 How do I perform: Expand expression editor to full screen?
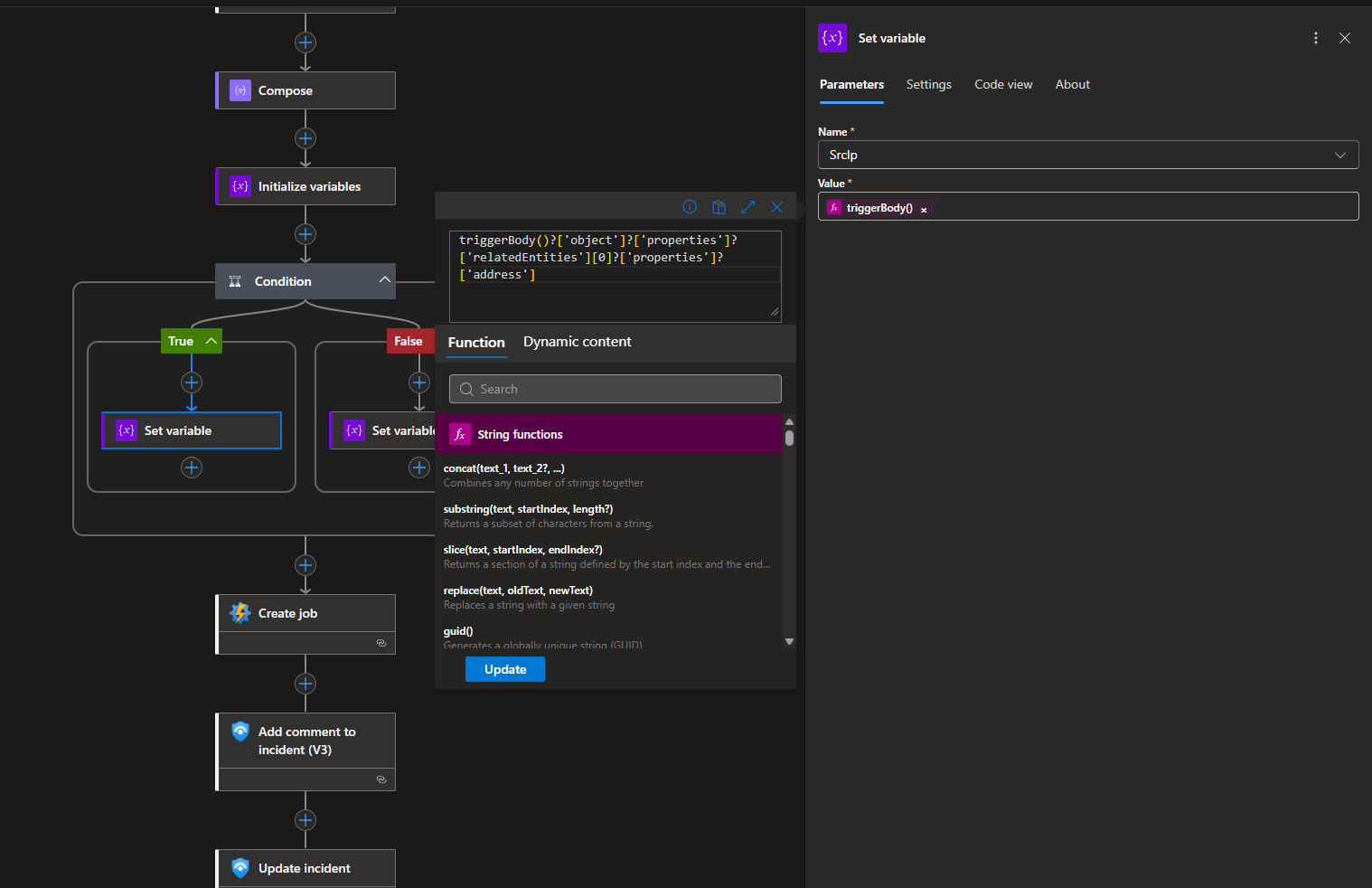tap(747, 207)
